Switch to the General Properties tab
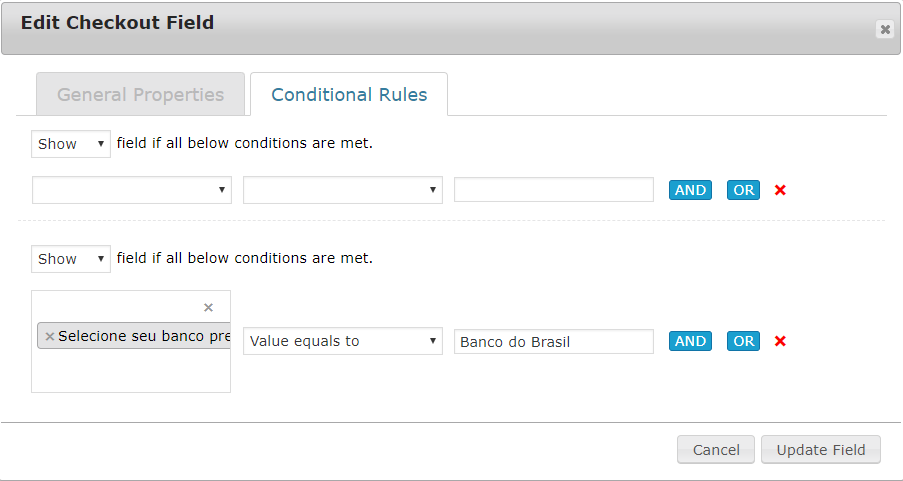Viewport: 903px width, 481px height. point(140,95)
